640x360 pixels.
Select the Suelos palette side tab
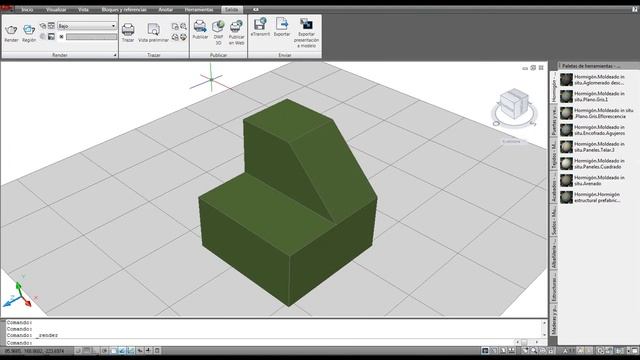point(553,221)
